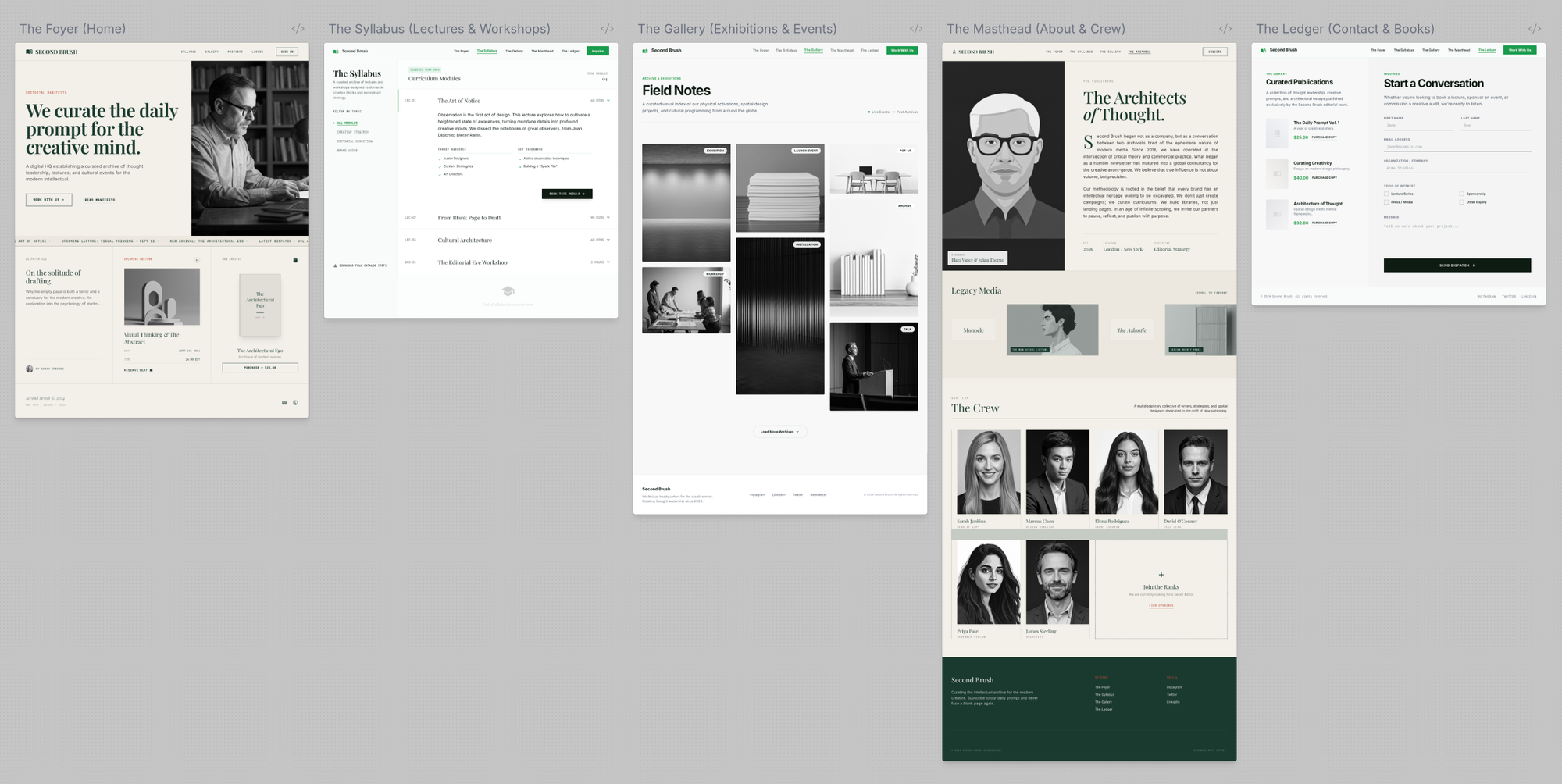Select The Masthead tab in Gallery navbar
This screenshot has height=784, width=1562.
(842, 51)
